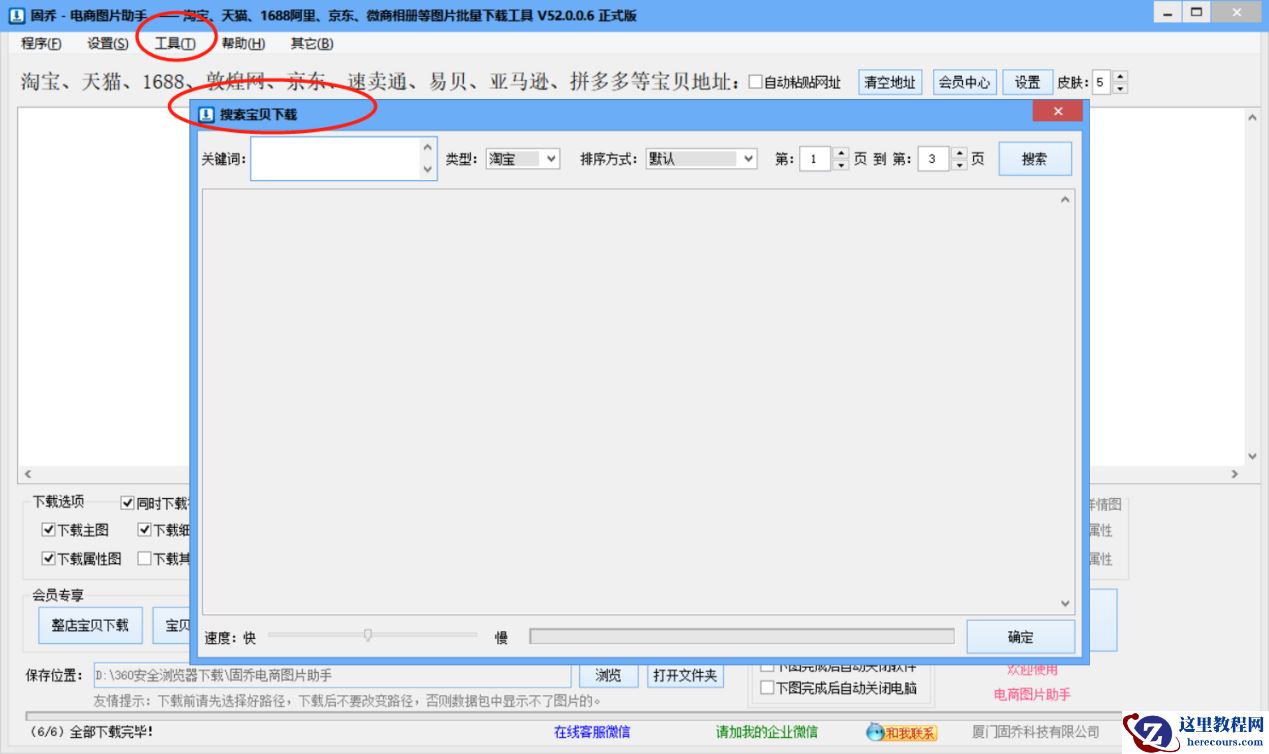Increase the ending page number
Image resolution: width=1269 pixels, height=754 pixels.
959,153
